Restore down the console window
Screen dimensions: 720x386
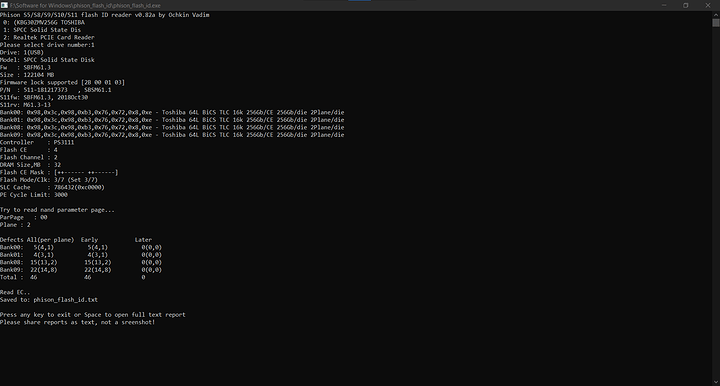(686, 5)
